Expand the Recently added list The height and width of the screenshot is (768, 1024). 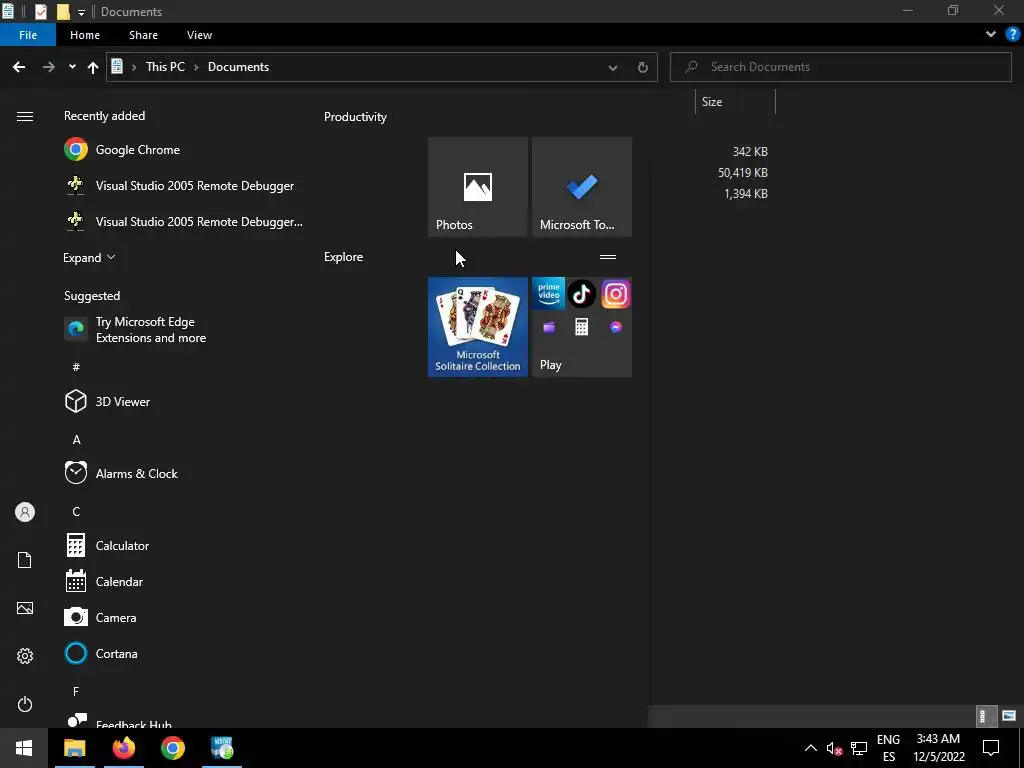tap(89, 257)
